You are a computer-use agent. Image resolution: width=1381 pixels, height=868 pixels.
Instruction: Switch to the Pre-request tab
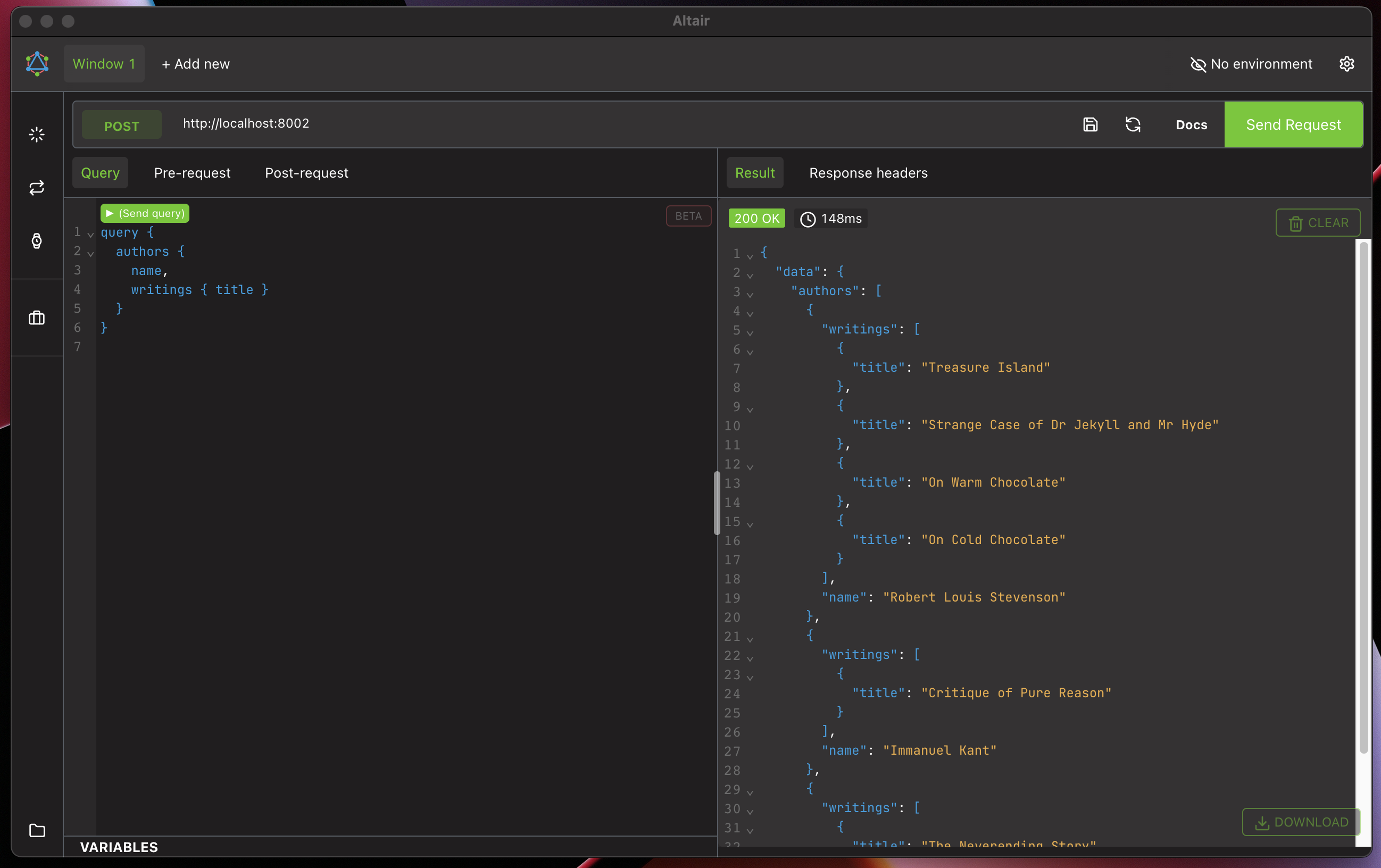[192, 172]
